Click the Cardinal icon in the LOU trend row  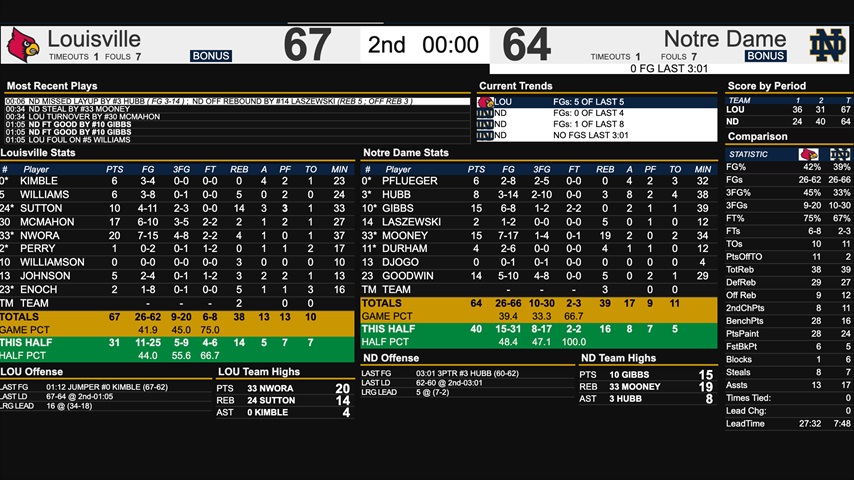(486, 102)
